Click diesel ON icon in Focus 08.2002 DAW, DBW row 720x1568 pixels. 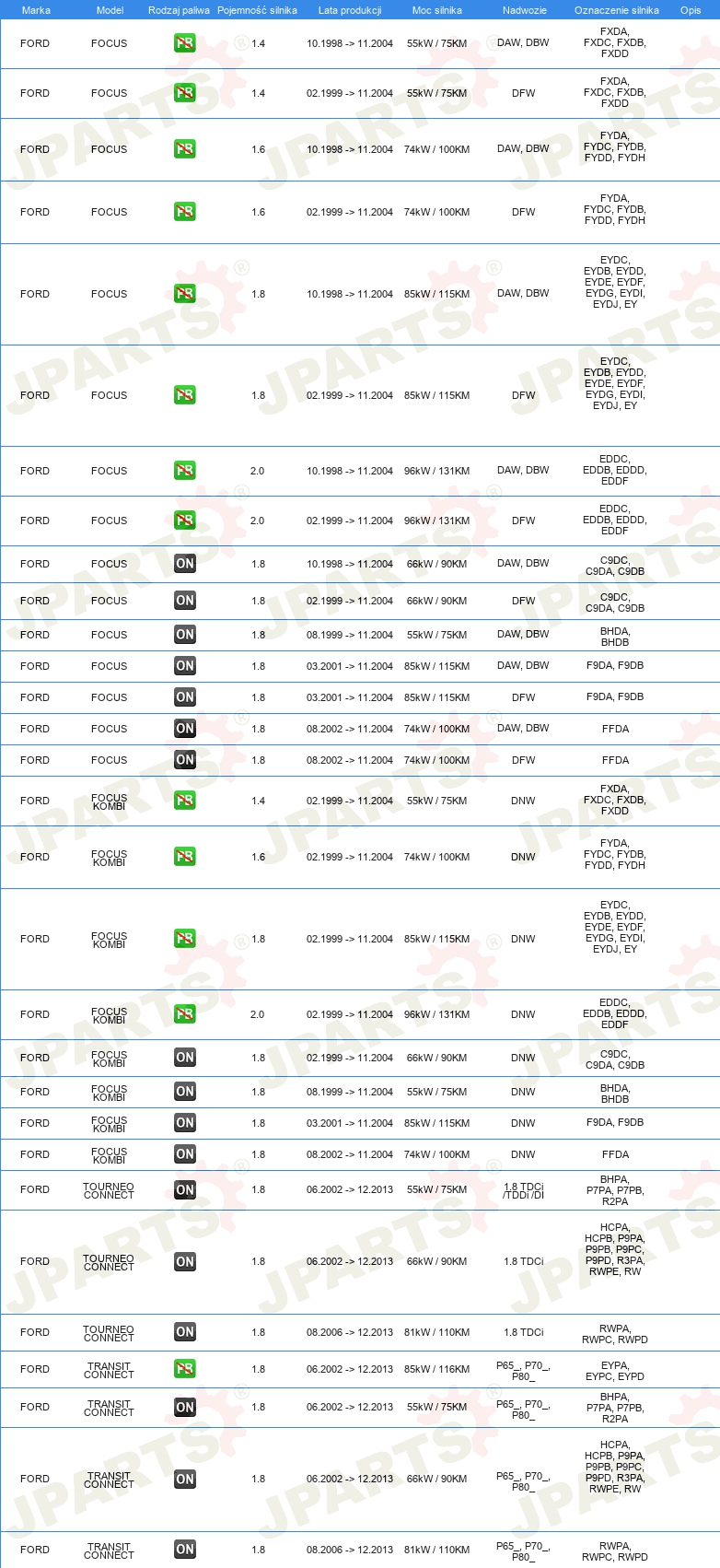[x=184, y=729]
